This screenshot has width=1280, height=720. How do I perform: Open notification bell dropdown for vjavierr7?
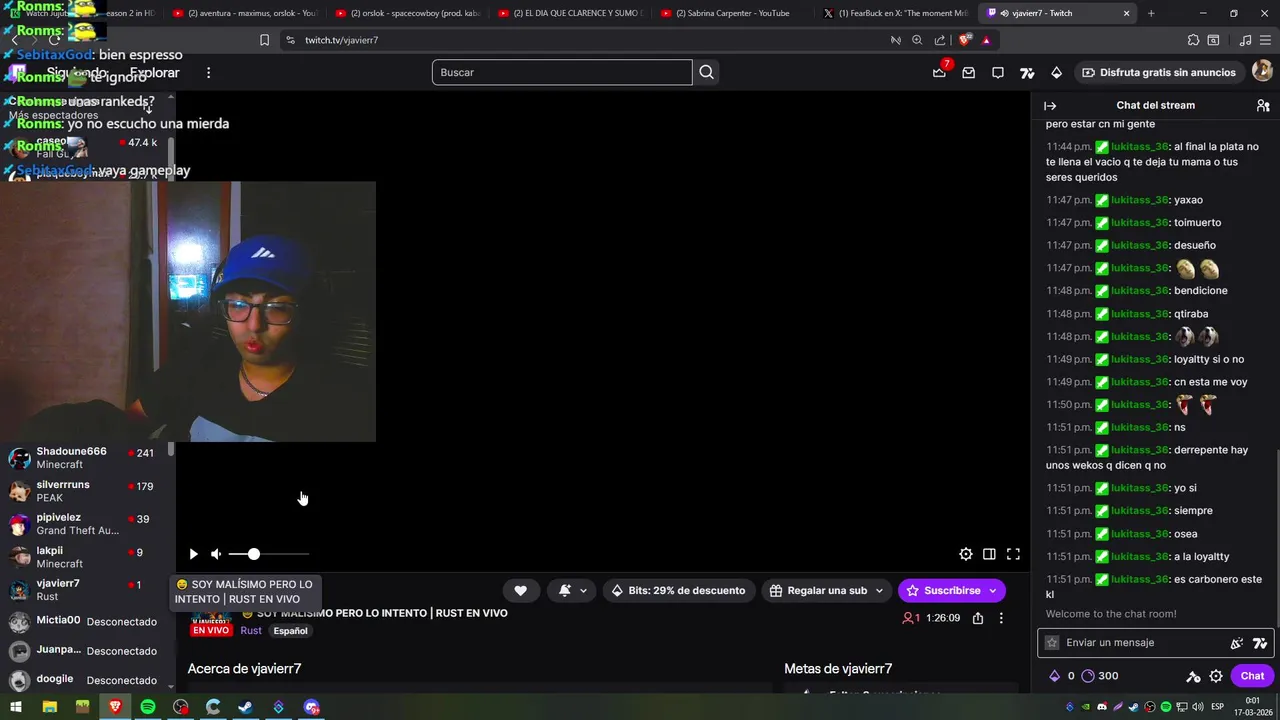572,591
